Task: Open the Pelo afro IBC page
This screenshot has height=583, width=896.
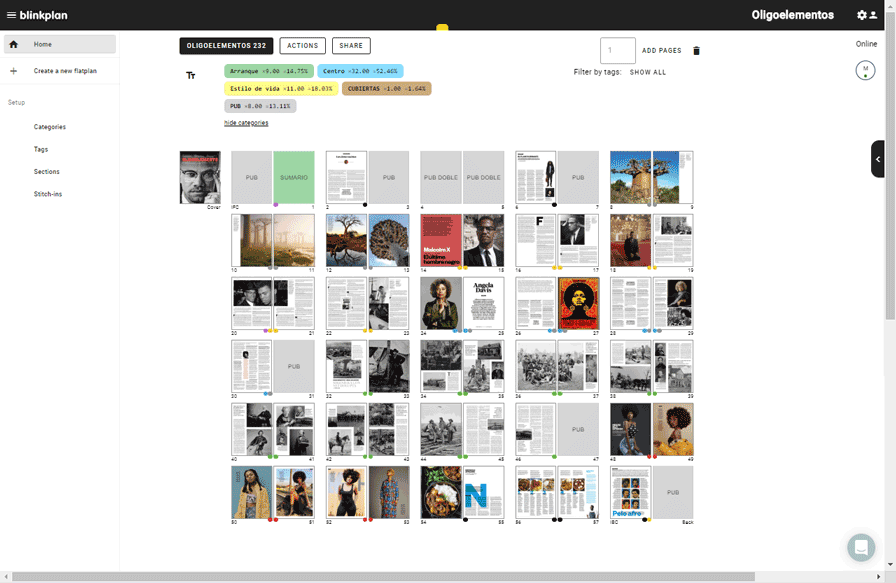Action: [x=630, y=492]
